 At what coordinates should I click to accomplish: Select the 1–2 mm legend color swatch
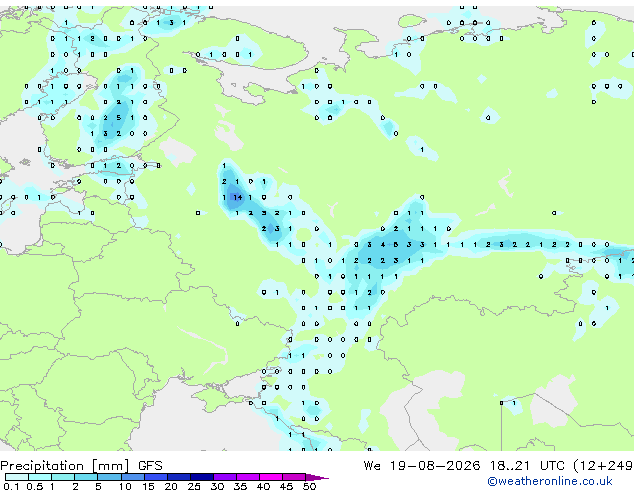[63, 477]
